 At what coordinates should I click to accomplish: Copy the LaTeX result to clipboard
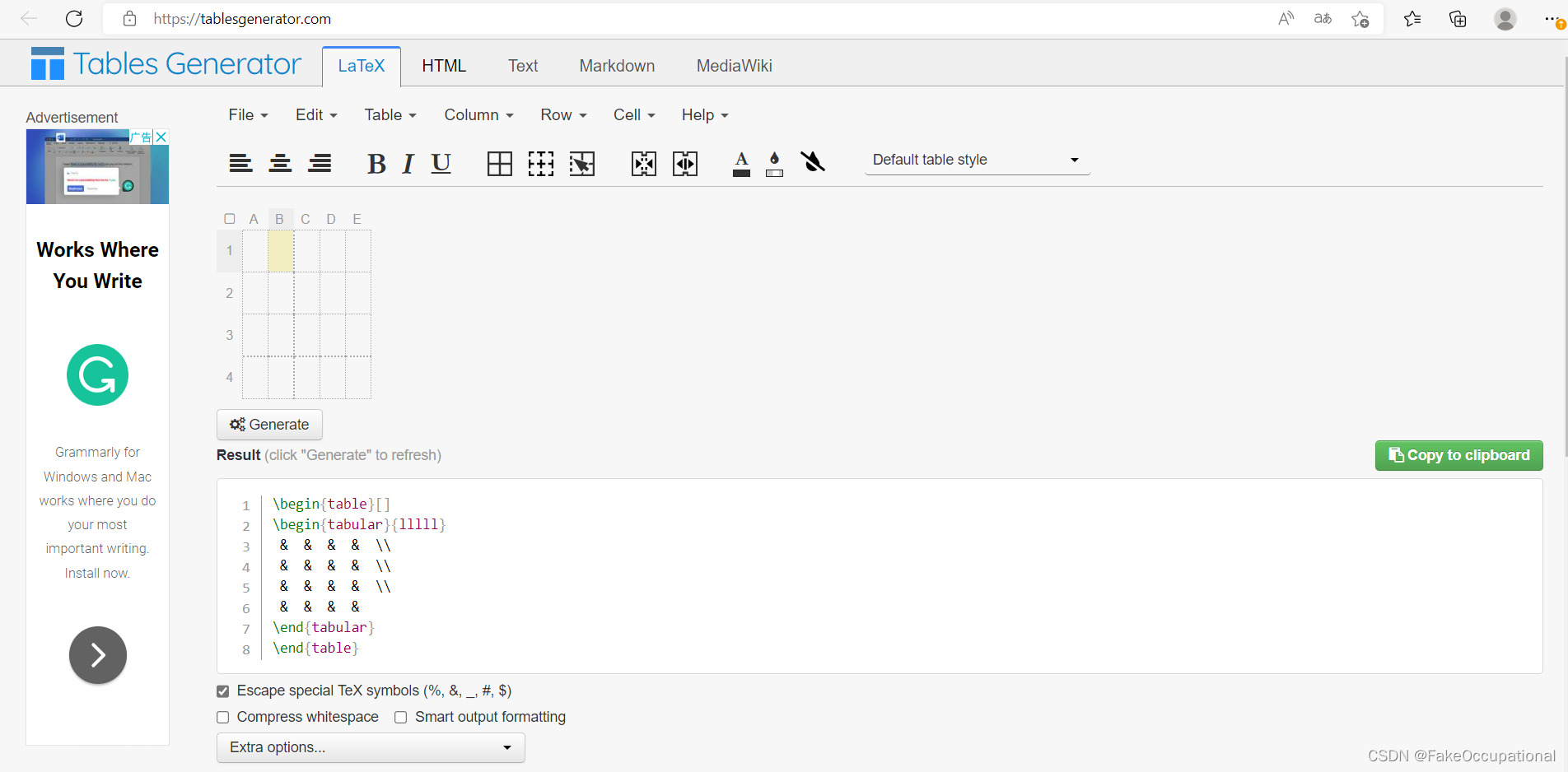coord(1458,455)
